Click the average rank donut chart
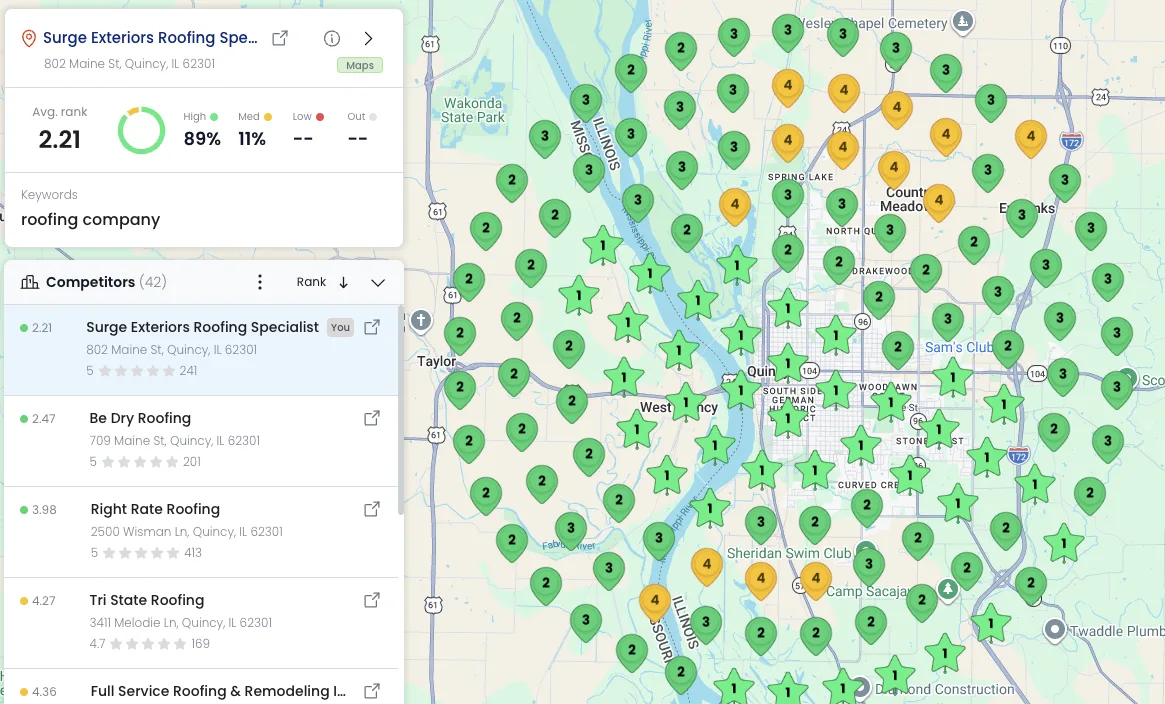This screenshot has width=1165, height=704. click(x=141, y=130)
